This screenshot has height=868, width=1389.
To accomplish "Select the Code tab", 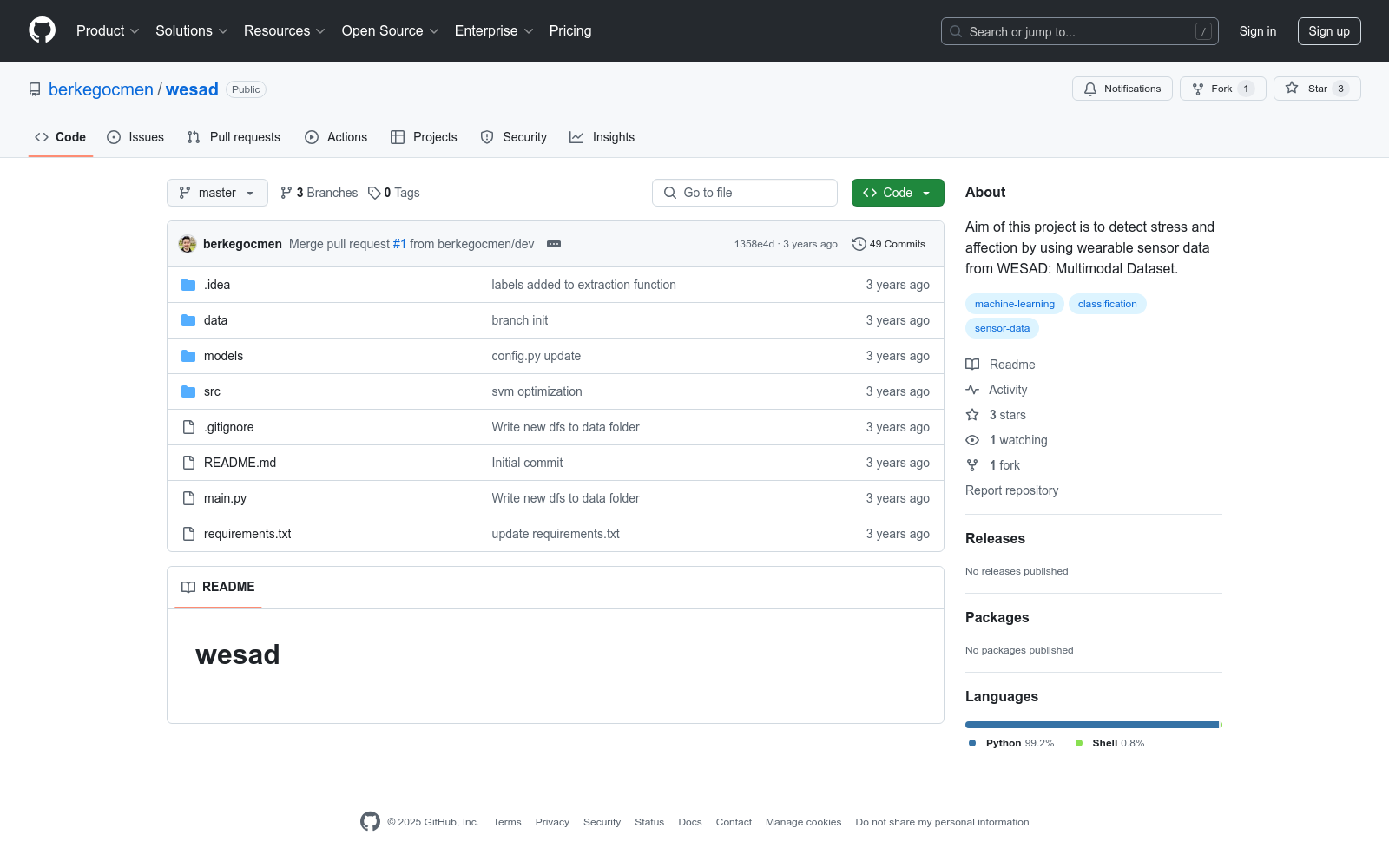I will coord(61,137).
